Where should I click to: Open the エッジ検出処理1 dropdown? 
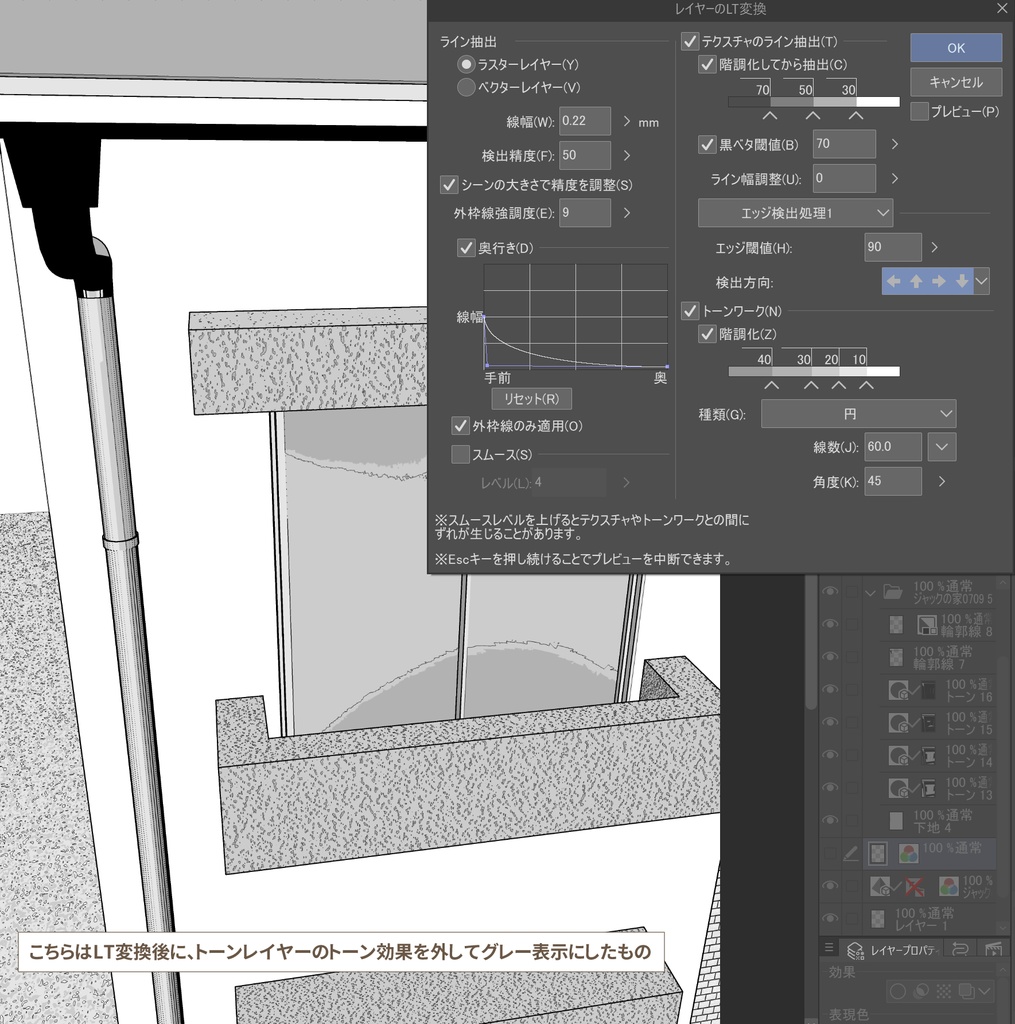tap(795, 213)
